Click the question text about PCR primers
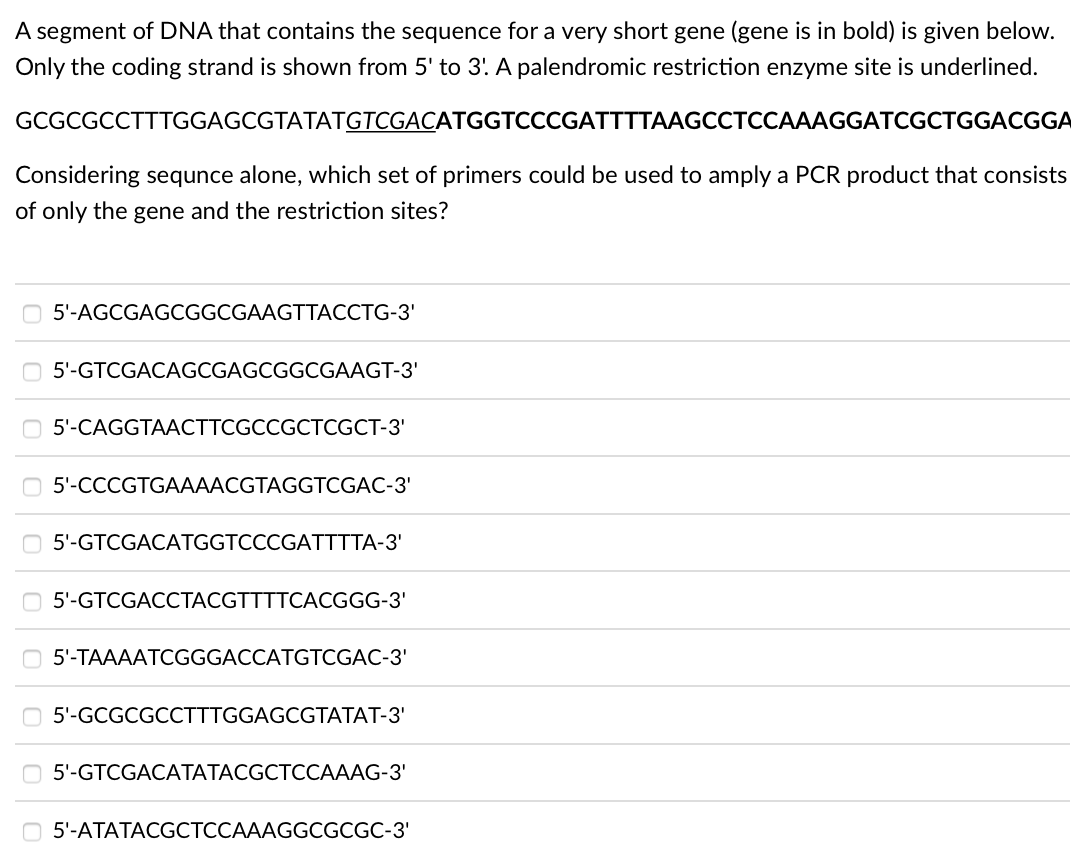Image resolution: width=1086 pixels, height=862 pixels. (x=541, y=192)
